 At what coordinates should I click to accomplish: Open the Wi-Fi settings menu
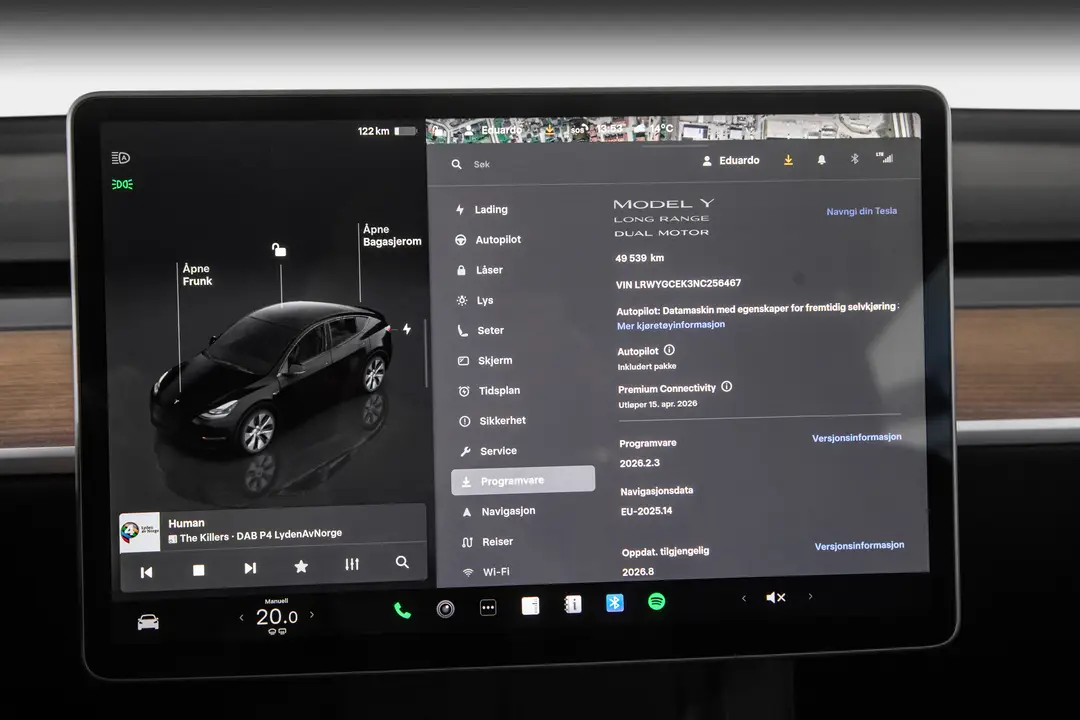click(x=486, y=572)
